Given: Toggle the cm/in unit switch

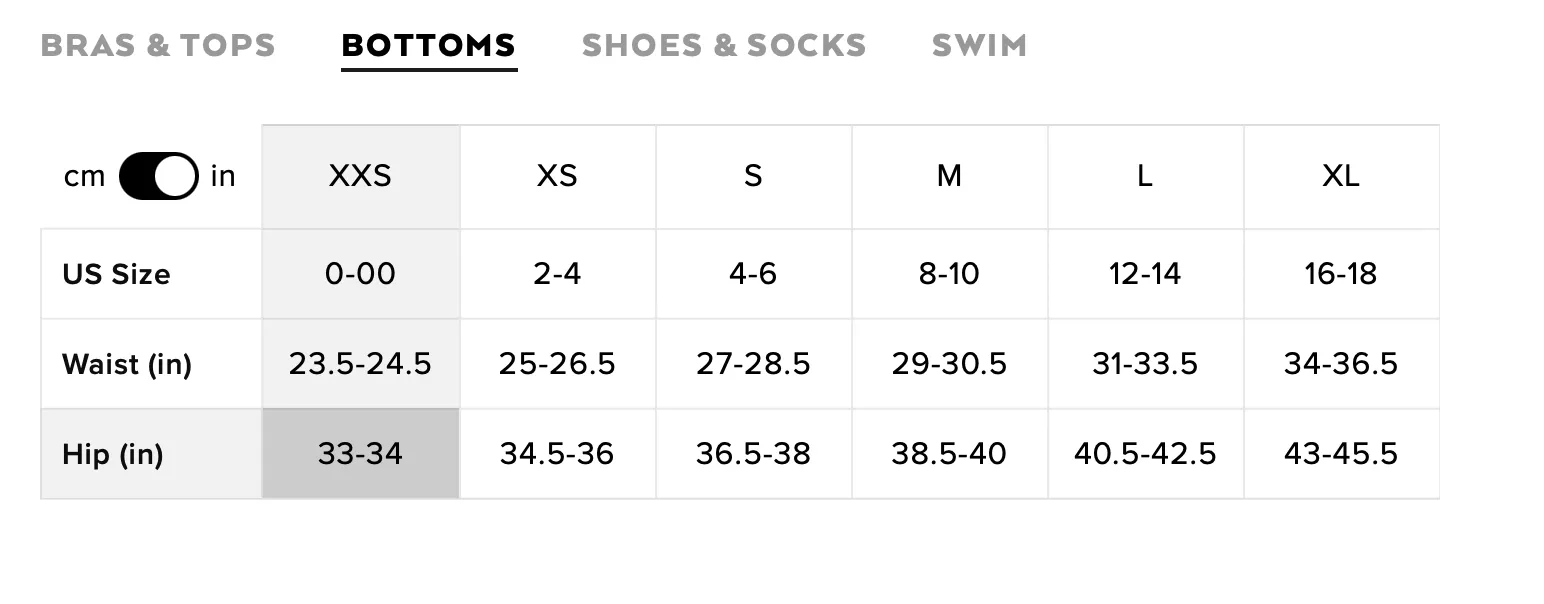Looking at the screenshot, I should click(158, 176).
